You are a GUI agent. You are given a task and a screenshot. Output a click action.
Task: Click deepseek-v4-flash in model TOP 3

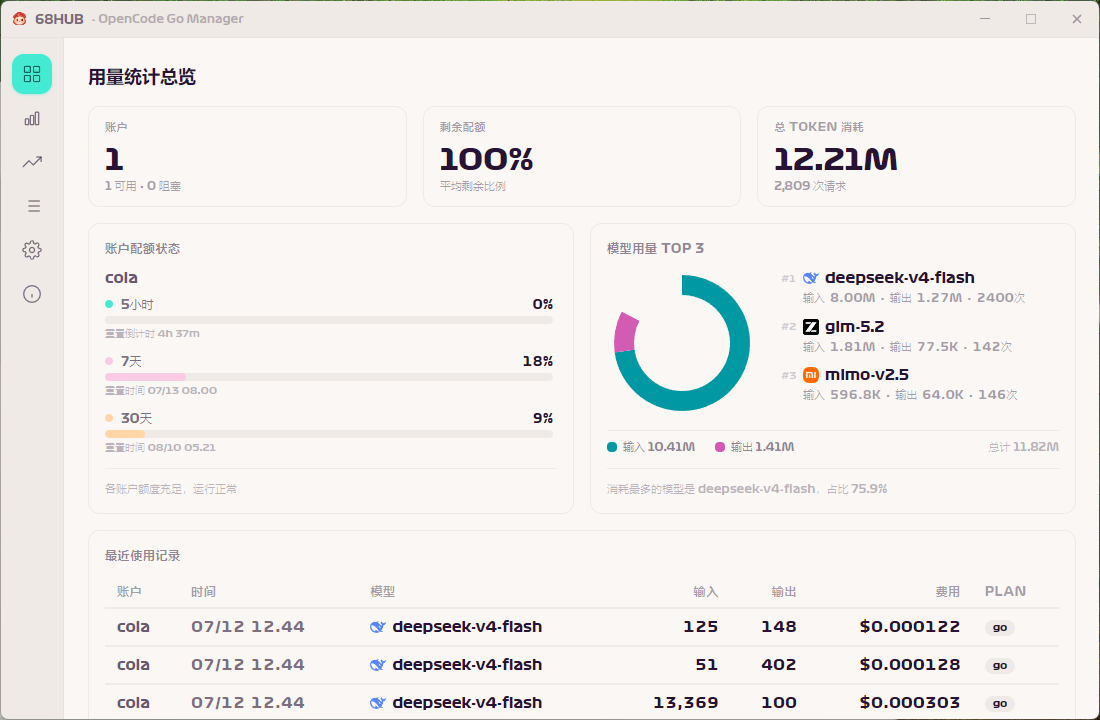point(899,278)
